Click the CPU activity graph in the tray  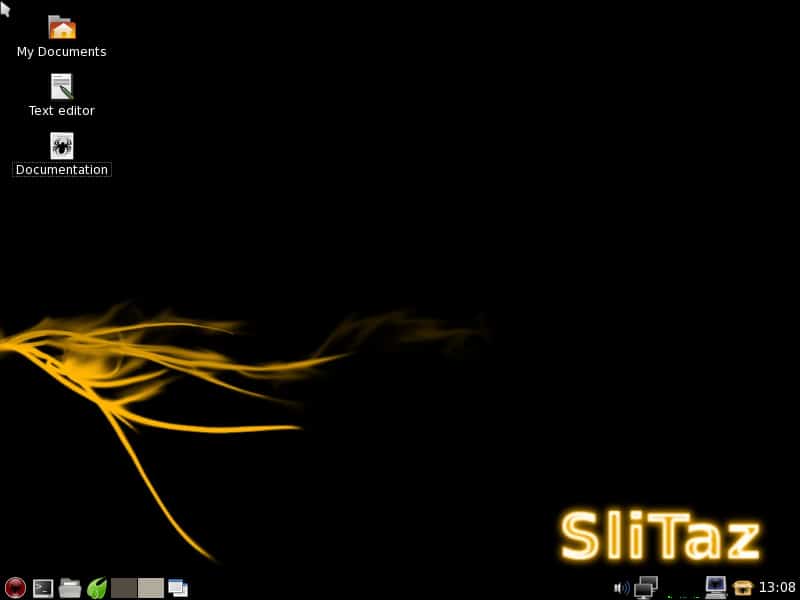683,593
